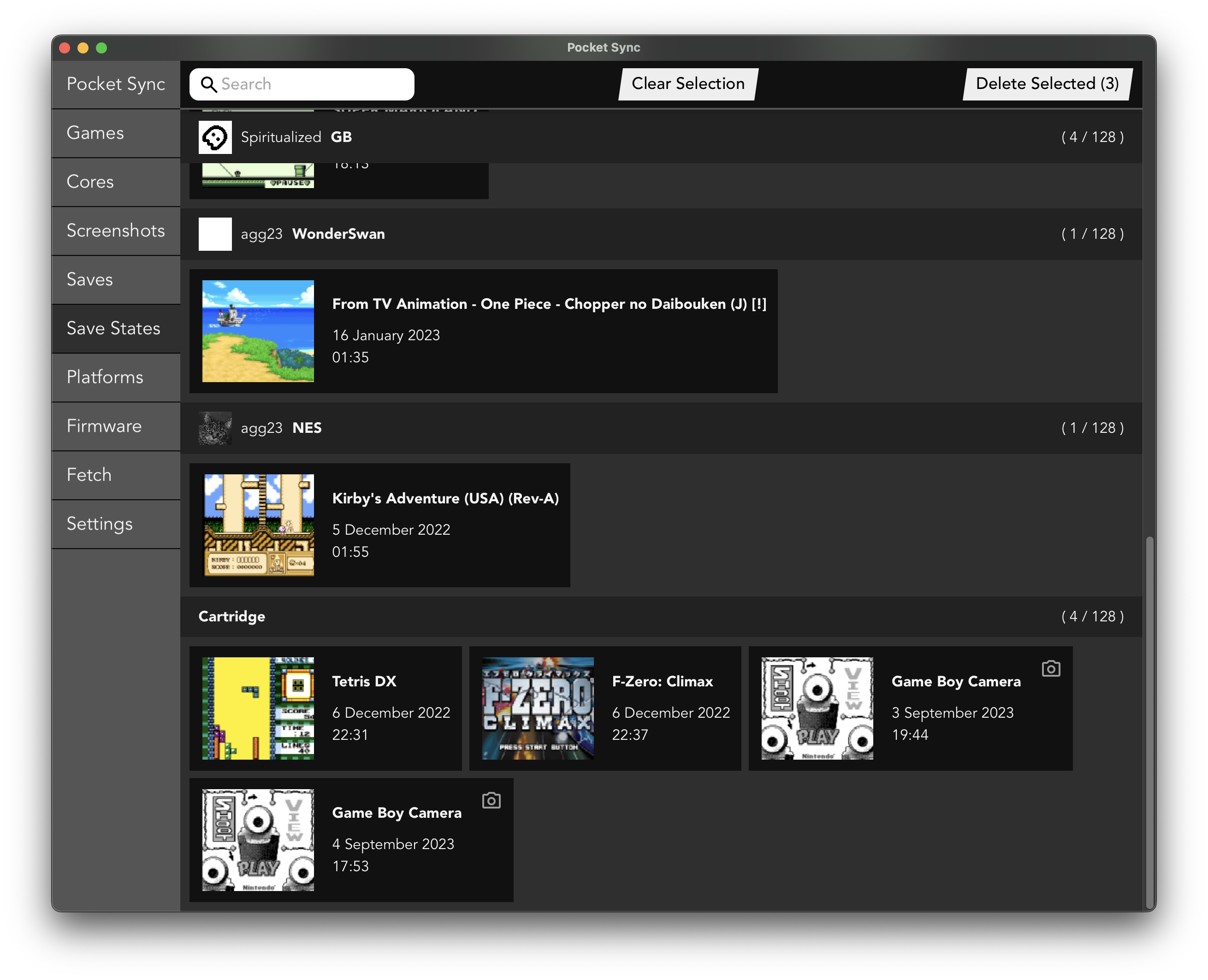
Task: Select the Tetris DX save state
Action: pyautogui.click(x=326, y=708)
